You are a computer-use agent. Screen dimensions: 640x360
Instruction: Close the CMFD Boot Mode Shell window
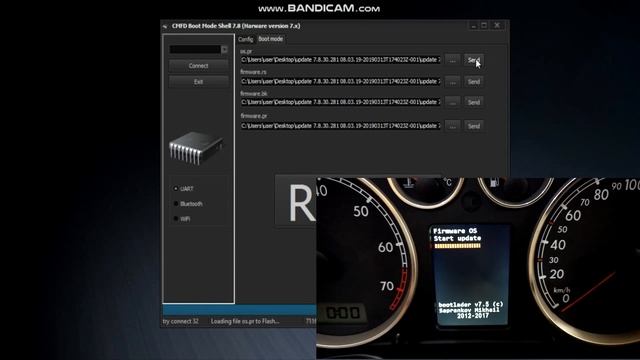[x=497, y=26]
